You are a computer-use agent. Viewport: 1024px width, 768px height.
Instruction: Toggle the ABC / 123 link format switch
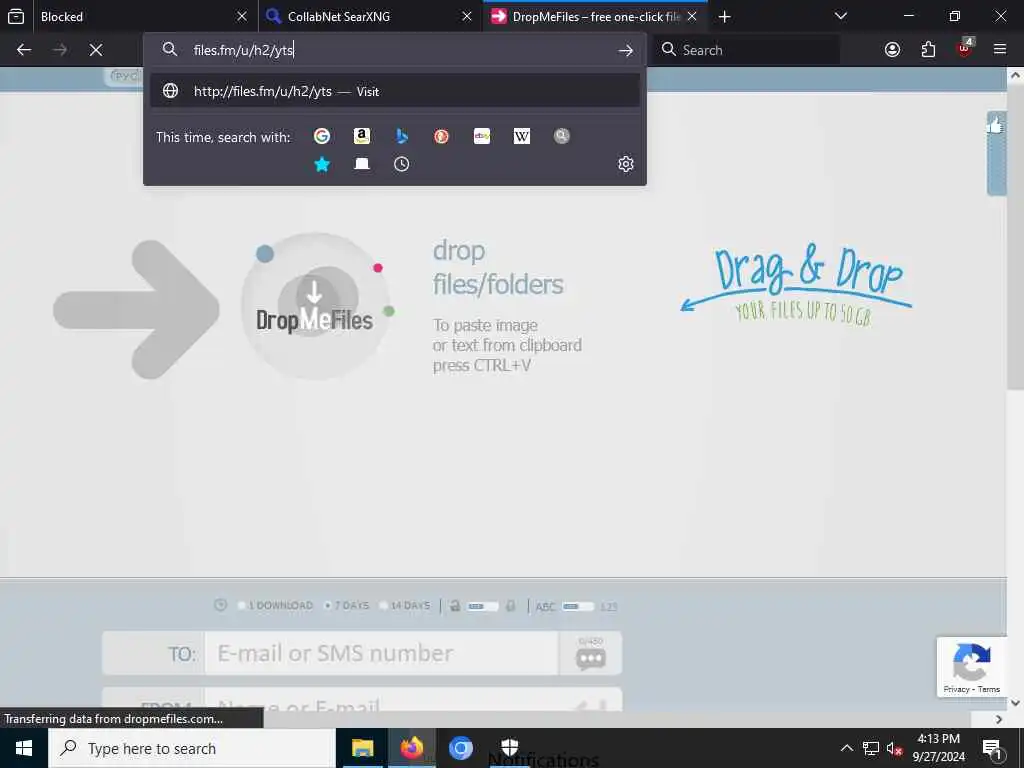click(577, 606)
